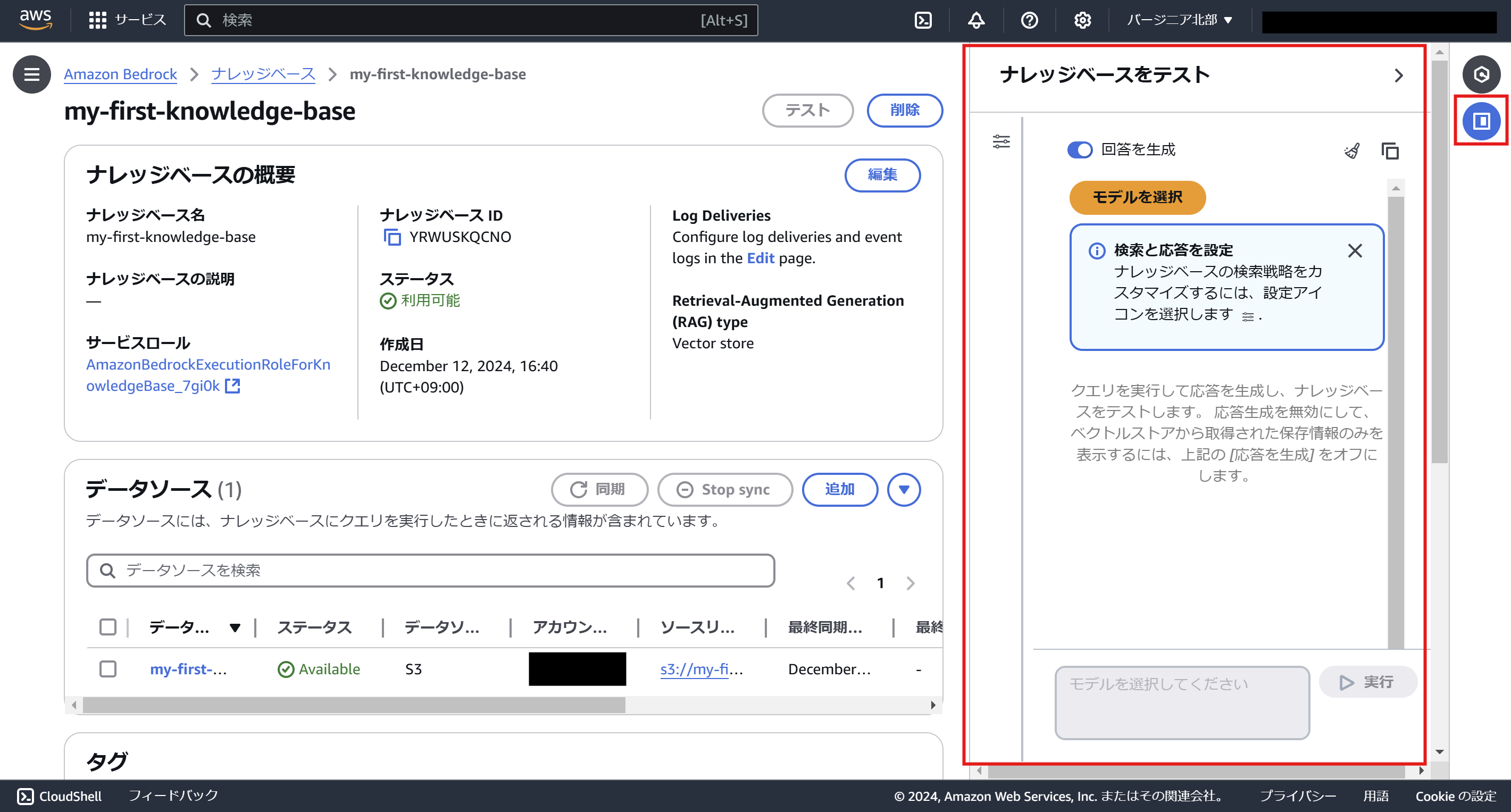Screen dimensions: 1511x812
Task: Expand the data source actions dropdown arrow
Action: [904, 490]
